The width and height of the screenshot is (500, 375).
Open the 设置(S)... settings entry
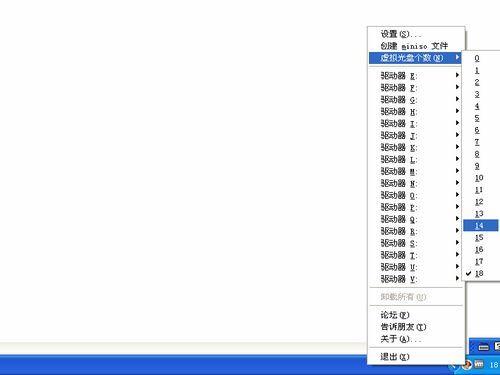pos(416,34)
